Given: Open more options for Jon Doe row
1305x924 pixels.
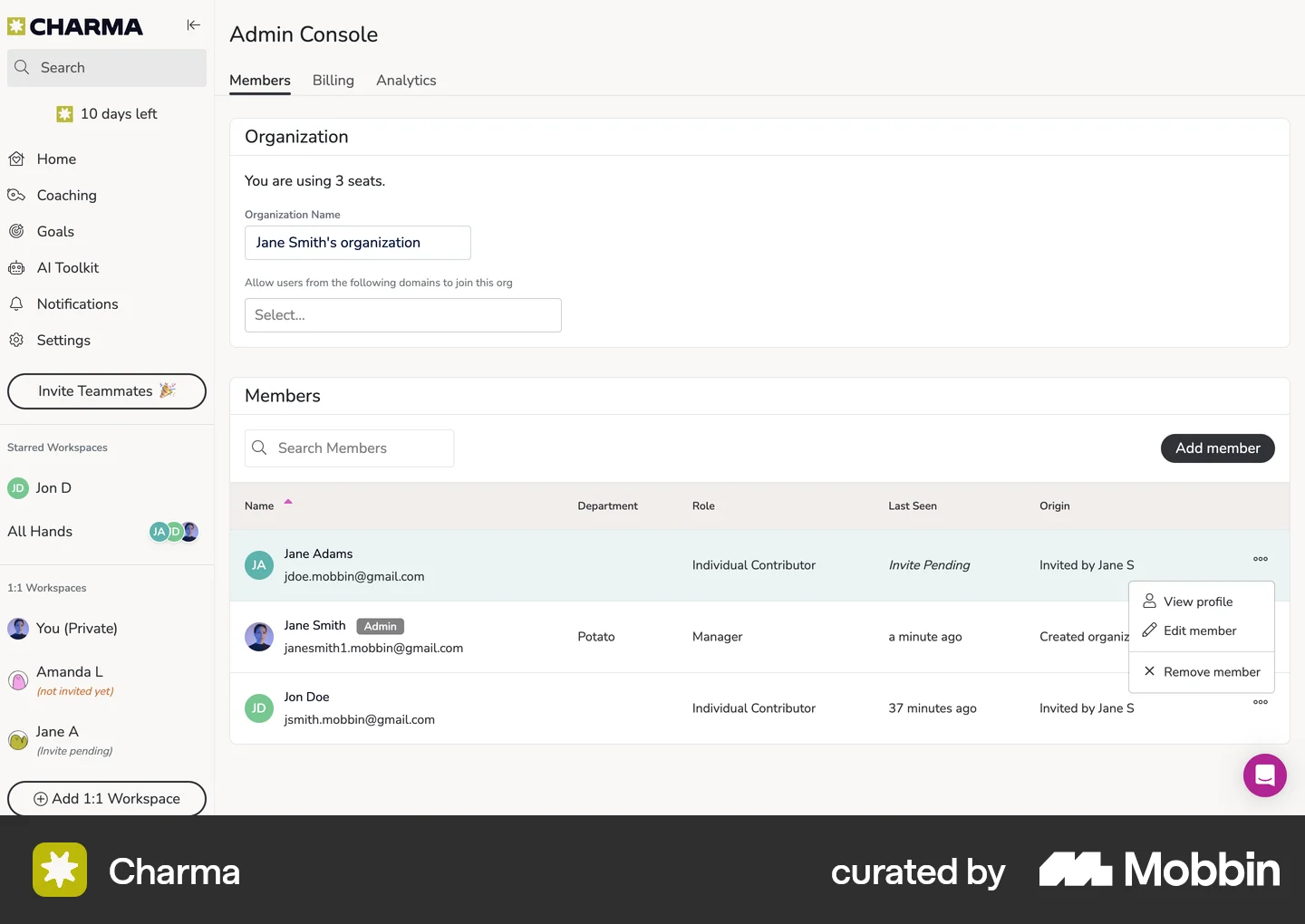Looking at the screenshot, I should point(1261,702).
